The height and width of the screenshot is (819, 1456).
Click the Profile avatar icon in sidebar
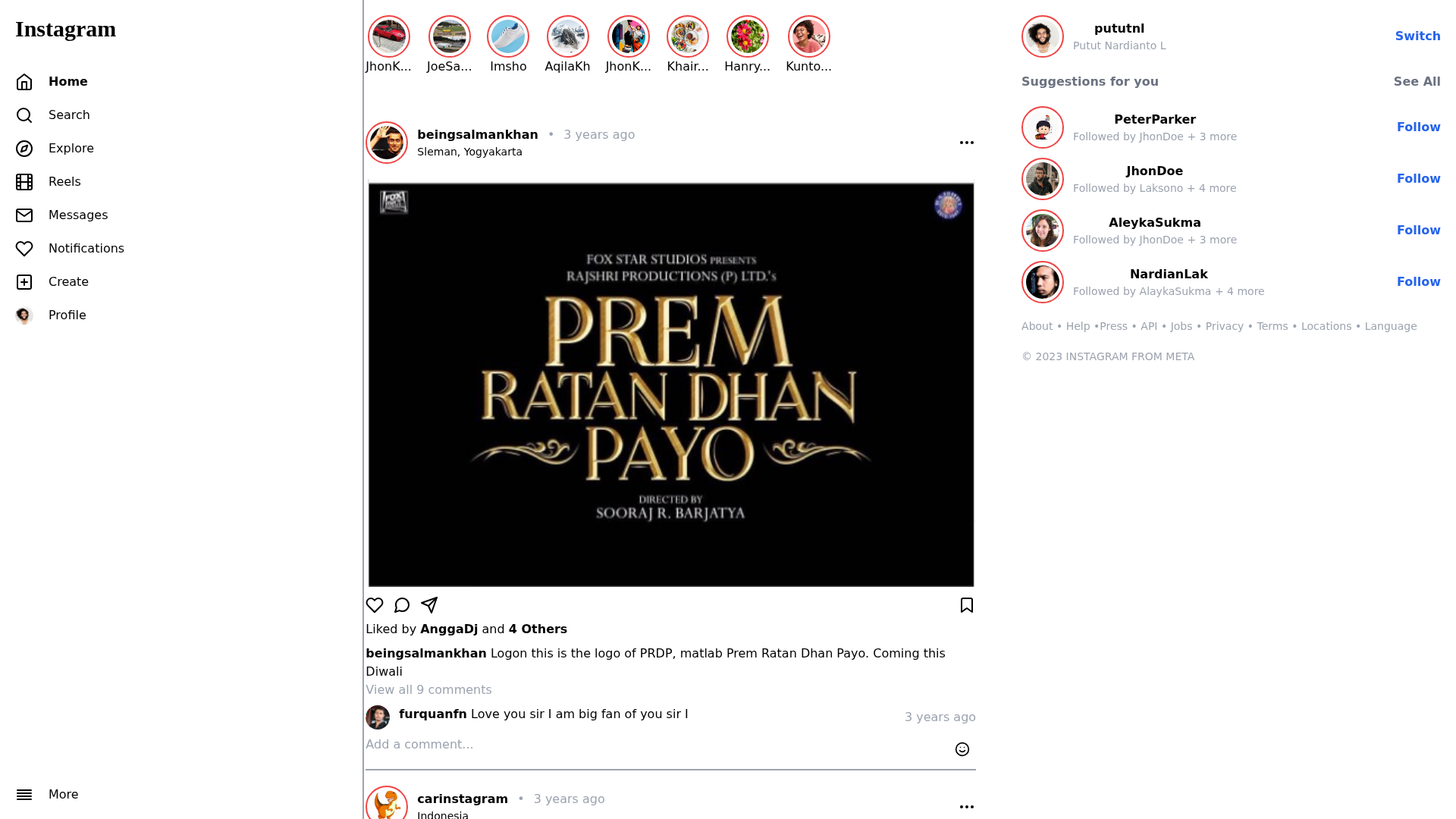24,315
